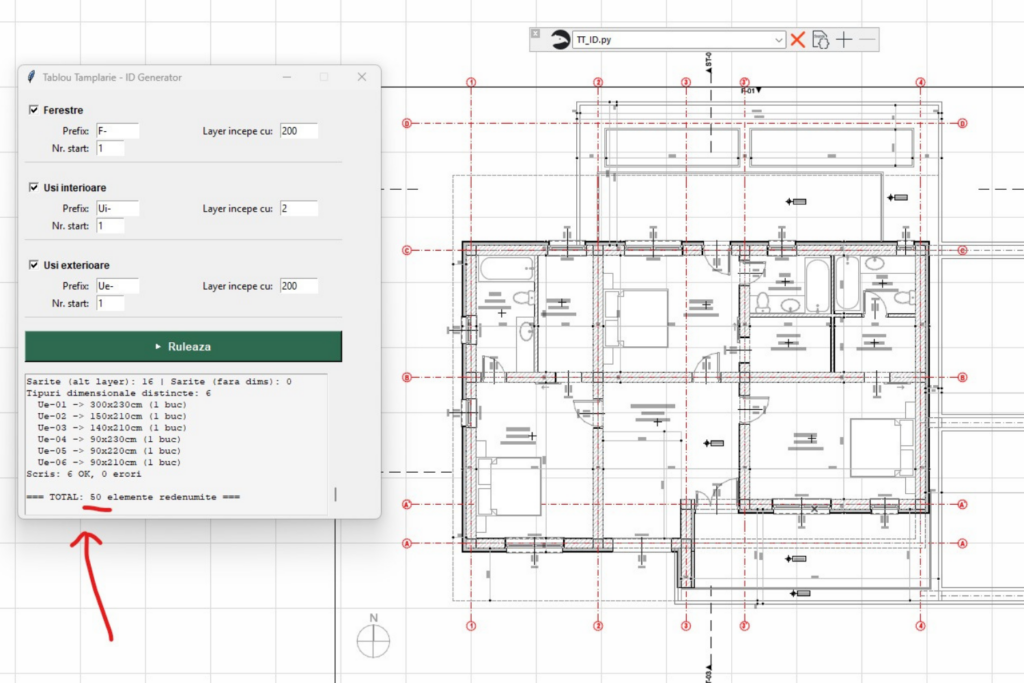Screen dimensions: 1024x683
Task: Click the 'Ue-05 -> 90x220cm (1 buc)' output line
Action: (109, 451)
